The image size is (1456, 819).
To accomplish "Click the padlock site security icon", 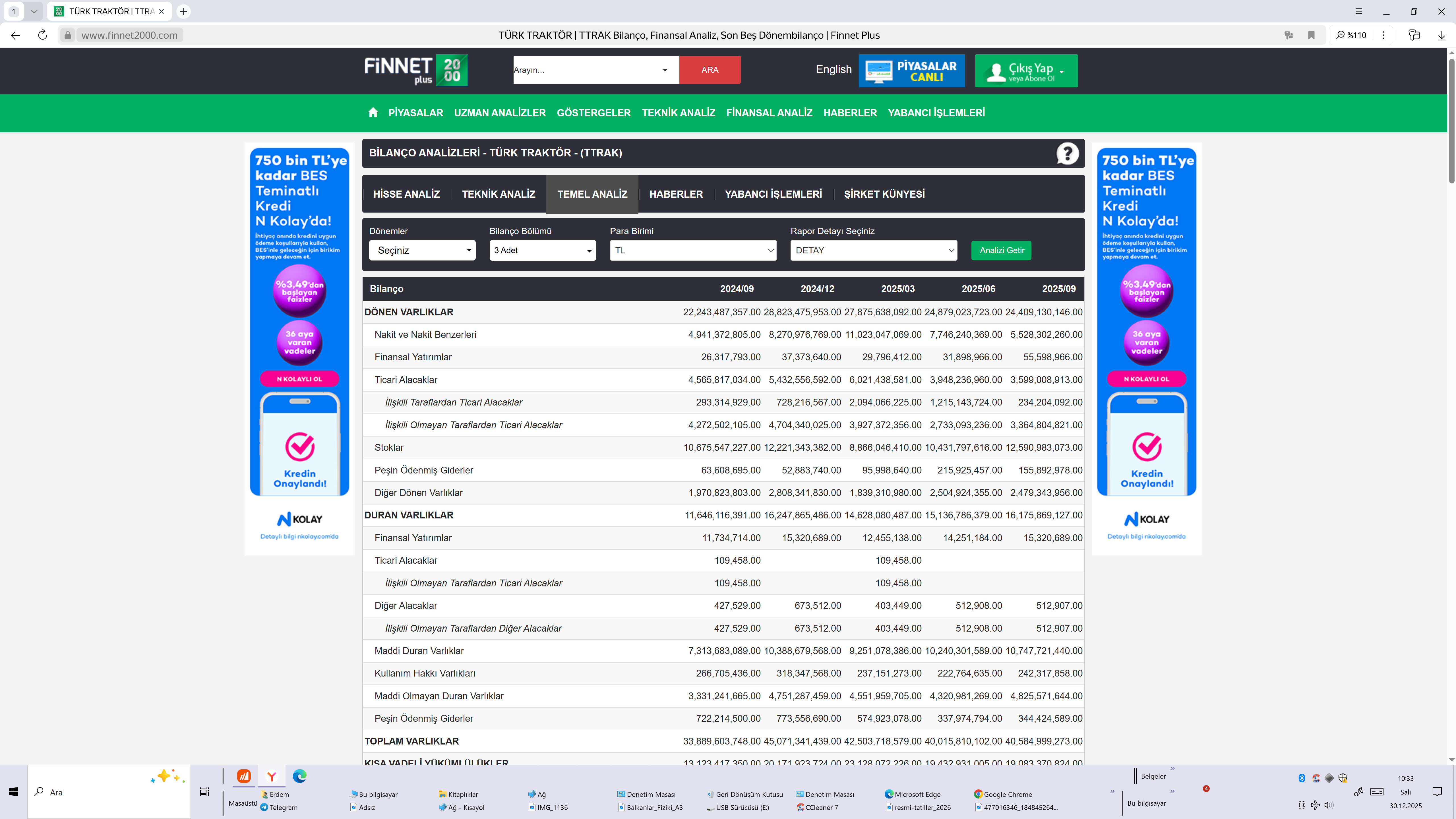I will pos(68,35).
